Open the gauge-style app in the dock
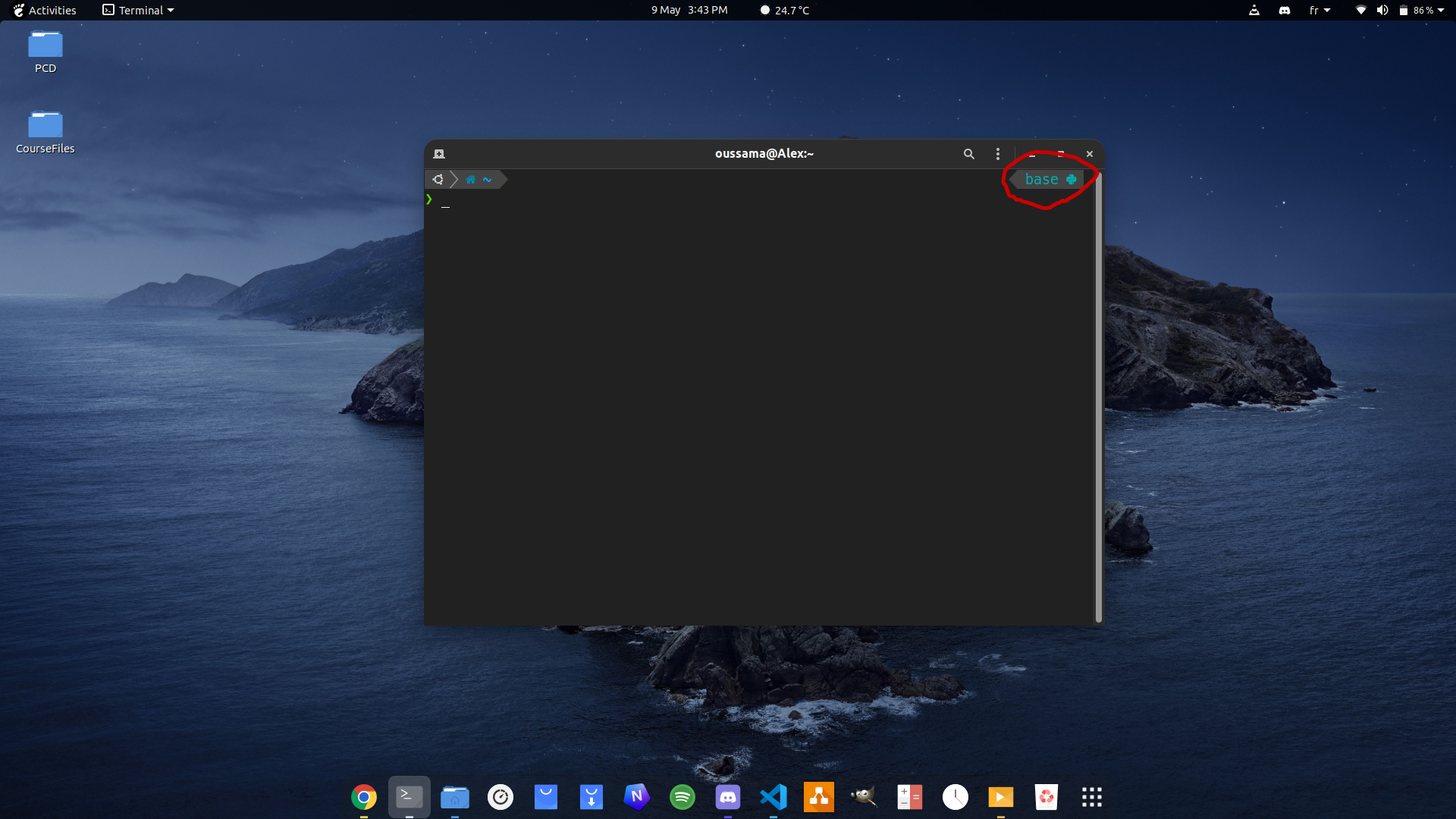The image size is (1456, 819). pyautogui.click(x=500, y=797)
